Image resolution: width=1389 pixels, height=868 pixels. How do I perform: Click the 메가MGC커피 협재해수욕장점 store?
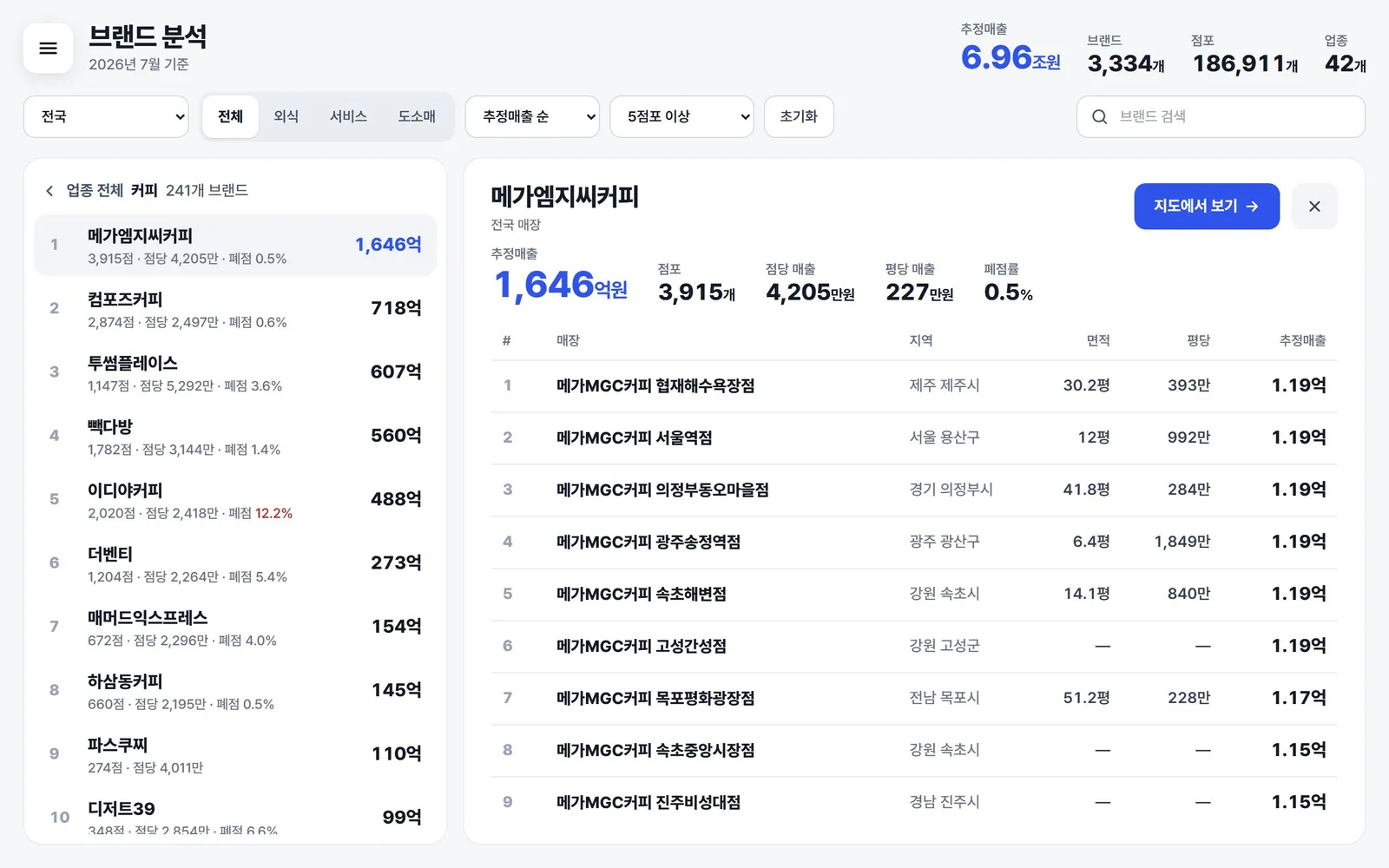pyautogui.click(x=655, y=385)
